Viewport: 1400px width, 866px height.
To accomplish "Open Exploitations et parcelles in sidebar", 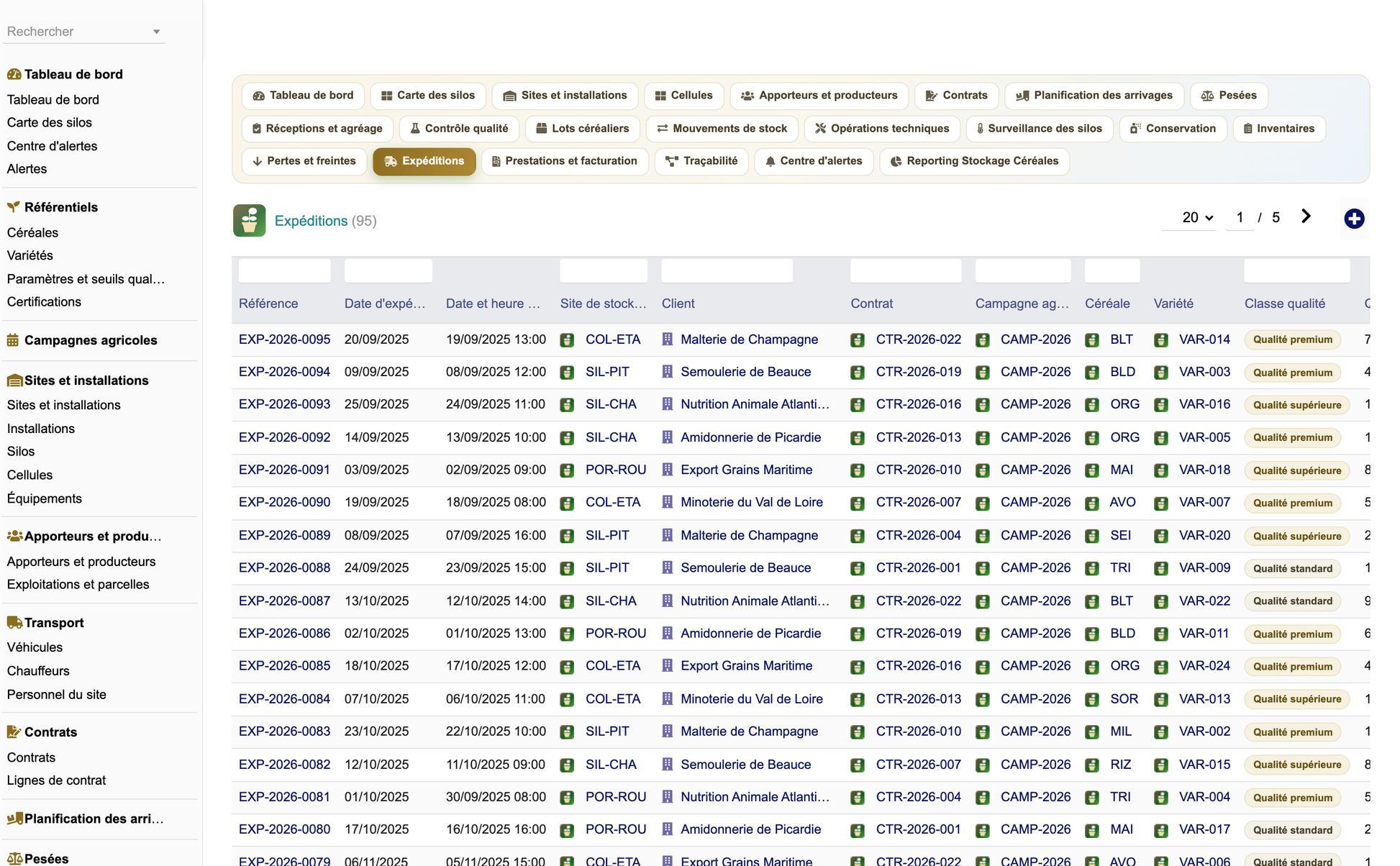I will [x=78, y=585].
